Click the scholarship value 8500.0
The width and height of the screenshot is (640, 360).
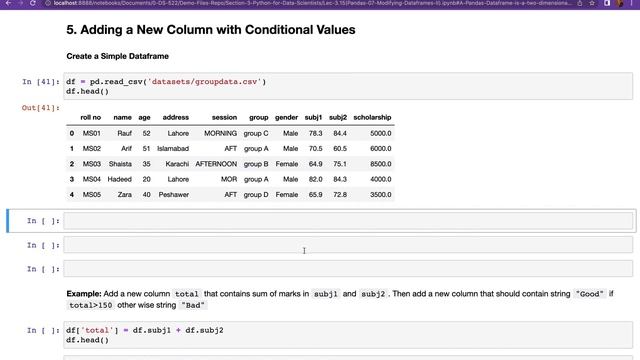pyautogui.click(x=380, y=164)
